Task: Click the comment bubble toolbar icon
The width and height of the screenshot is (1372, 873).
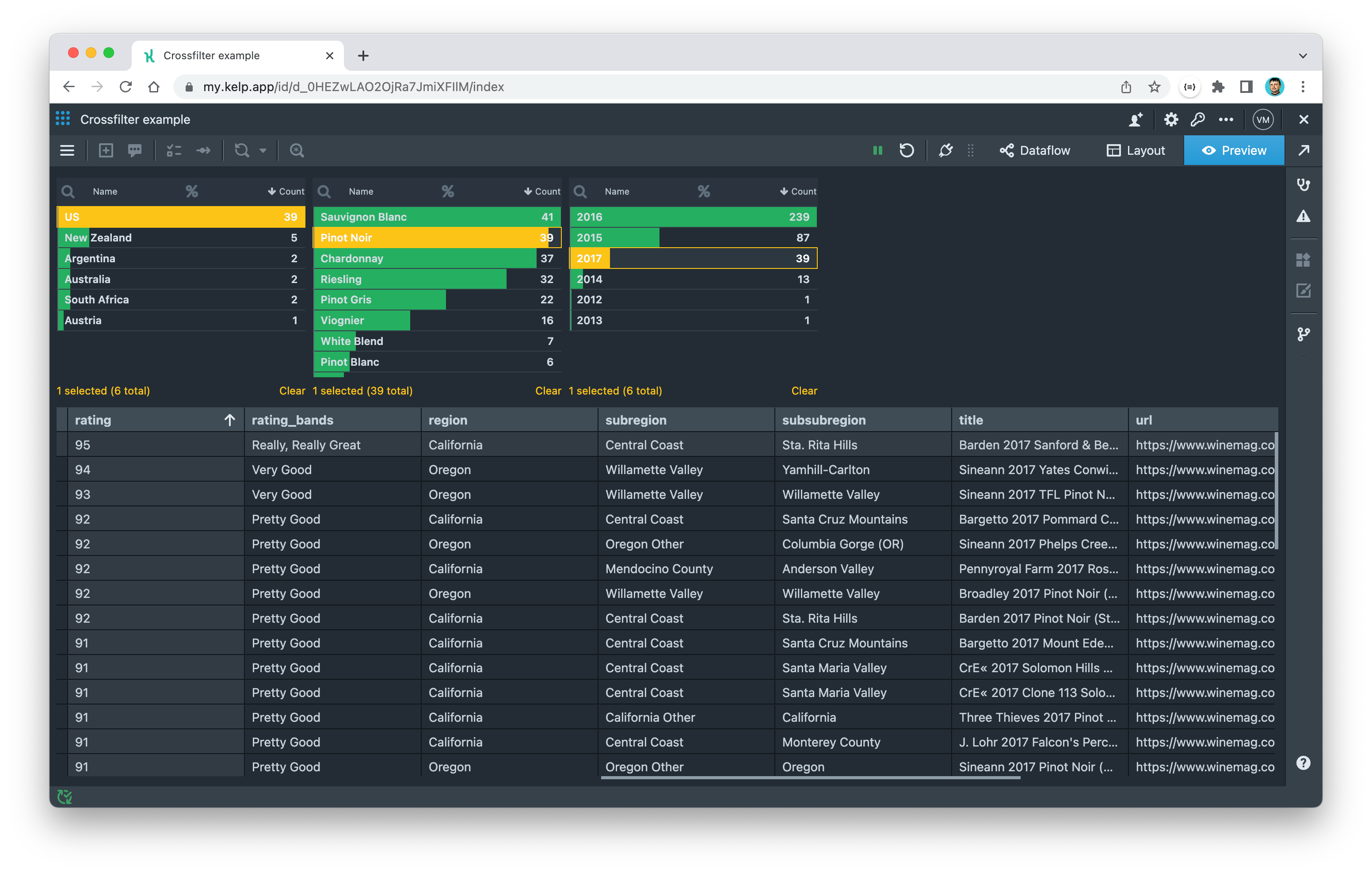Action: (135, 150)
